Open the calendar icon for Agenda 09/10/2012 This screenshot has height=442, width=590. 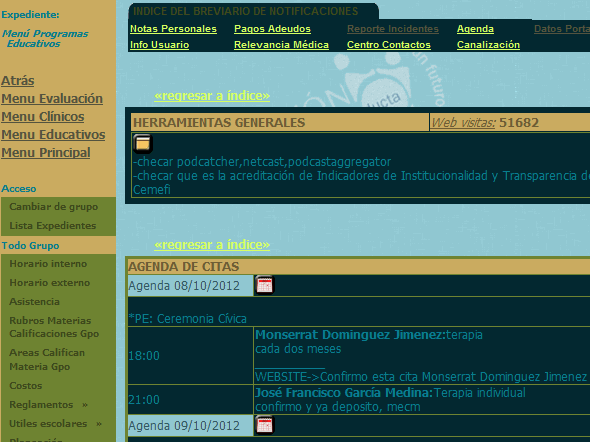(265, 425)
